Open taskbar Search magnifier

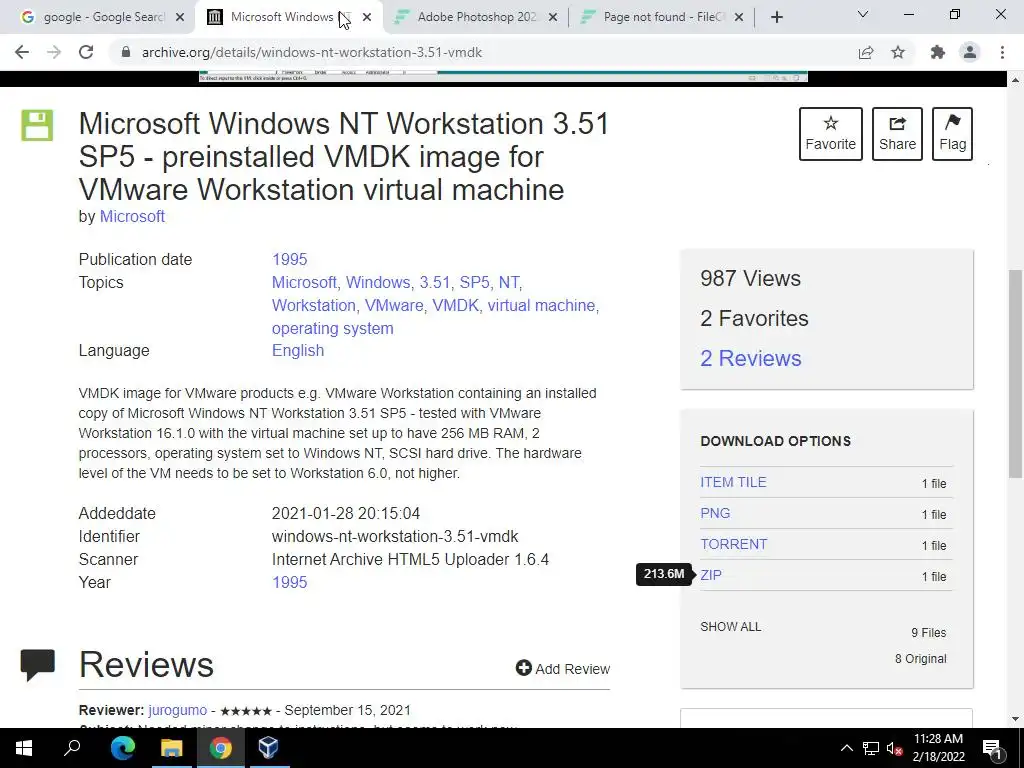72,748
